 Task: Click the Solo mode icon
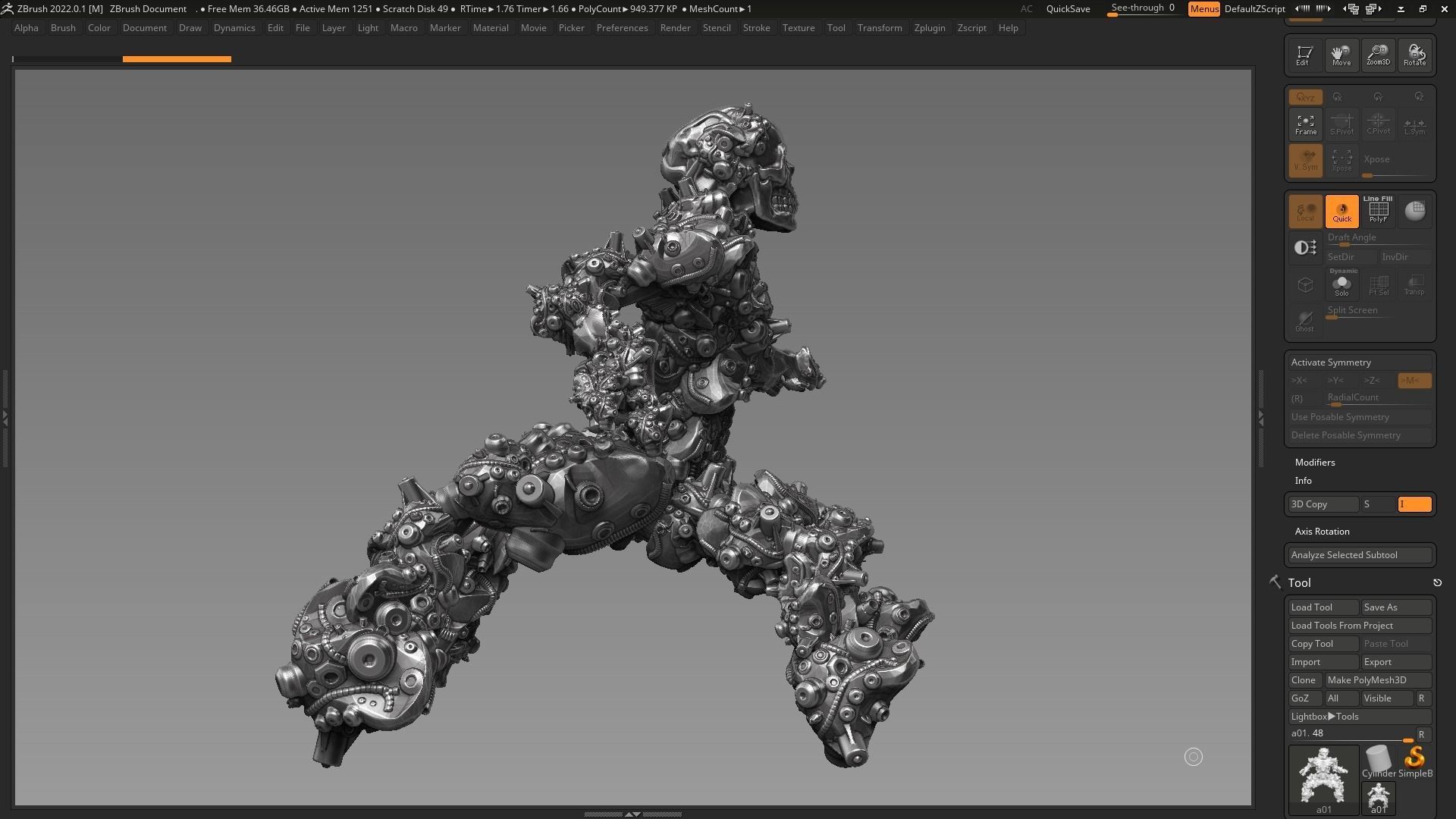1341,284
